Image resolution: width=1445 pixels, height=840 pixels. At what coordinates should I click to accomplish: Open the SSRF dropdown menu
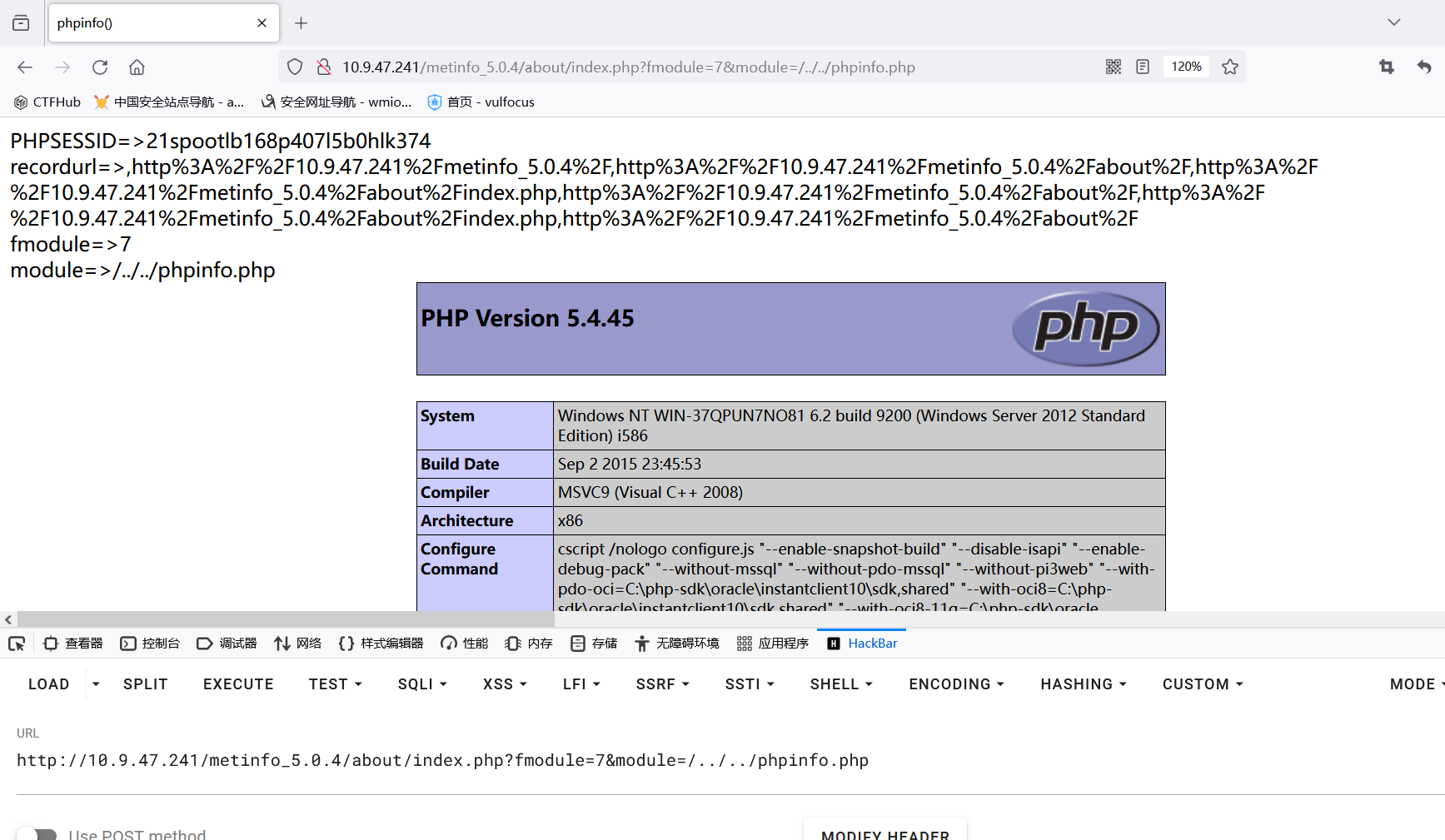click(x=663, y=684)
